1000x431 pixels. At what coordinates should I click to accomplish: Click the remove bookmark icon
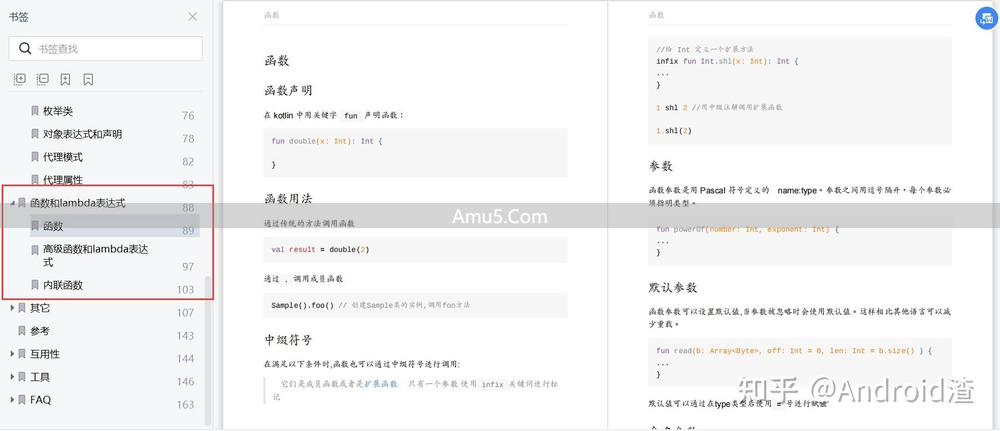coord(88,79)
